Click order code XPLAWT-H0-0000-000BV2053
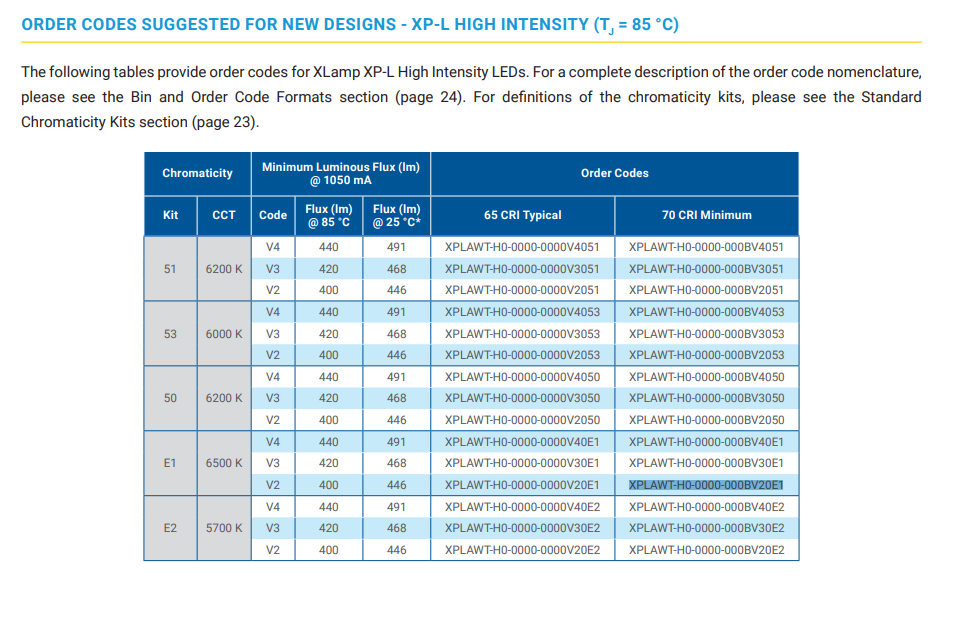Image resolution: width=964 pixels, height=628 pixels. pyautogui.click(x=706, y=355)
